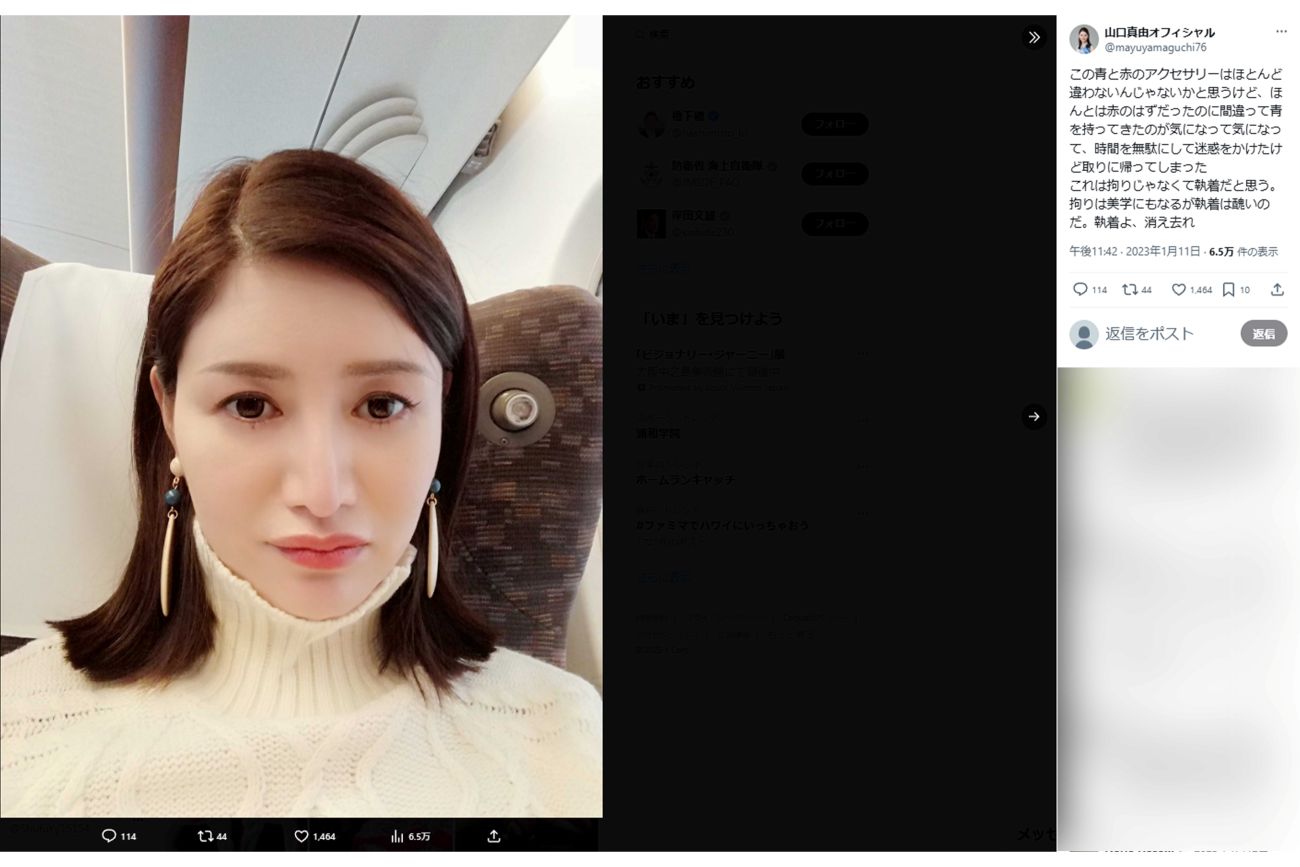Click reply icon in right post panel

1080,290
